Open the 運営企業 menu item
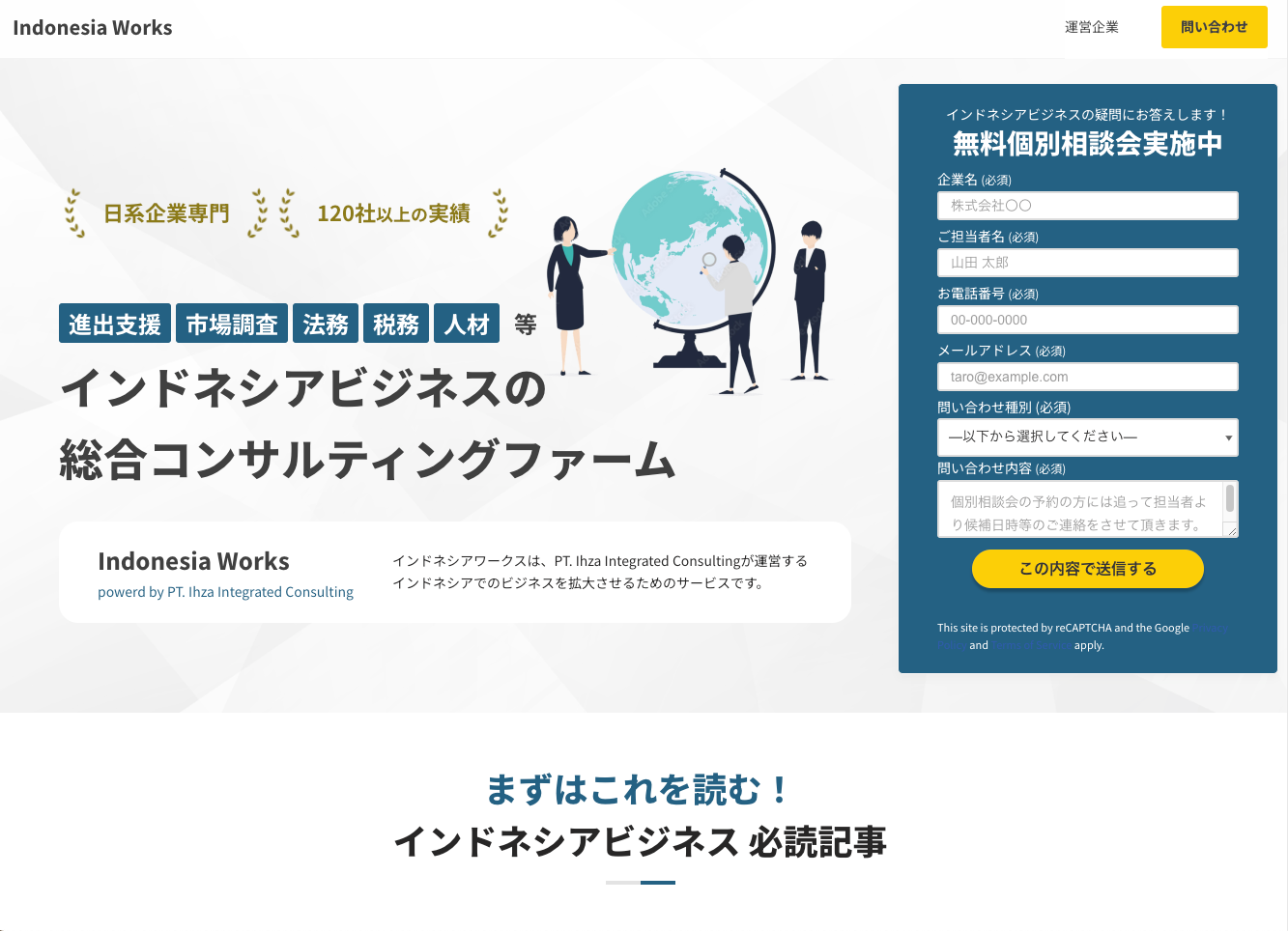This screenshot has width=1288, height=931. pyautogui.click(x=1092, y=27)
